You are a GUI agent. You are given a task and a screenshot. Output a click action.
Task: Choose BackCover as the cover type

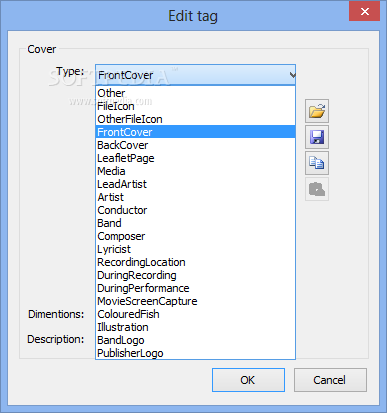pos(195,145)
